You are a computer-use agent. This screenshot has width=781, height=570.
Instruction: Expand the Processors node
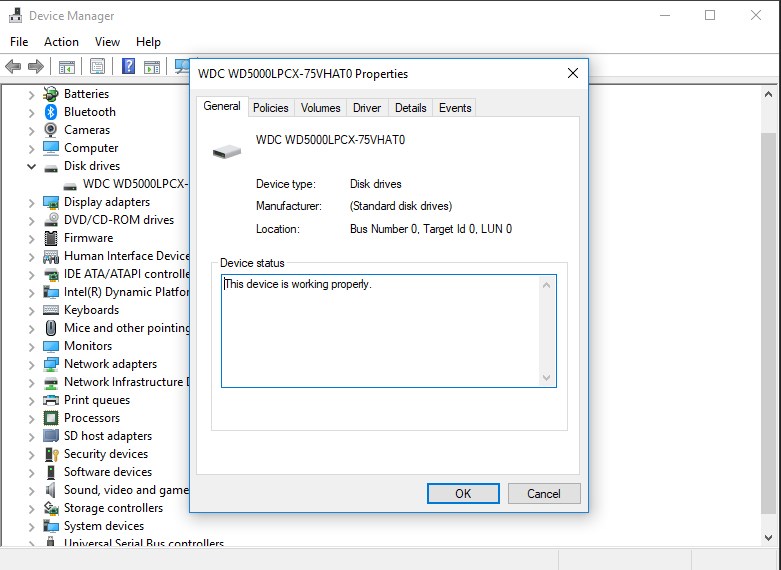tap(31, 419)
